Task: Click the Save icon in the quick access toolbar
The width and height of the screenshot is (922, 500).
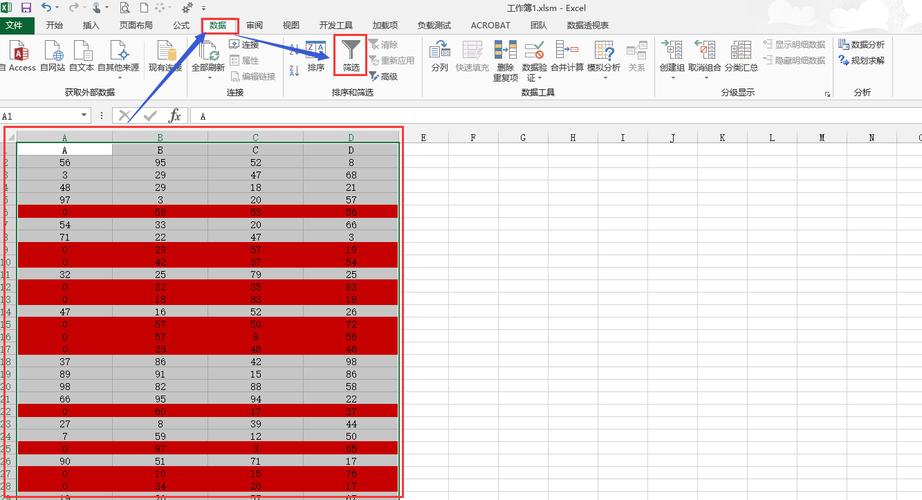Action: tap(26, 8)
